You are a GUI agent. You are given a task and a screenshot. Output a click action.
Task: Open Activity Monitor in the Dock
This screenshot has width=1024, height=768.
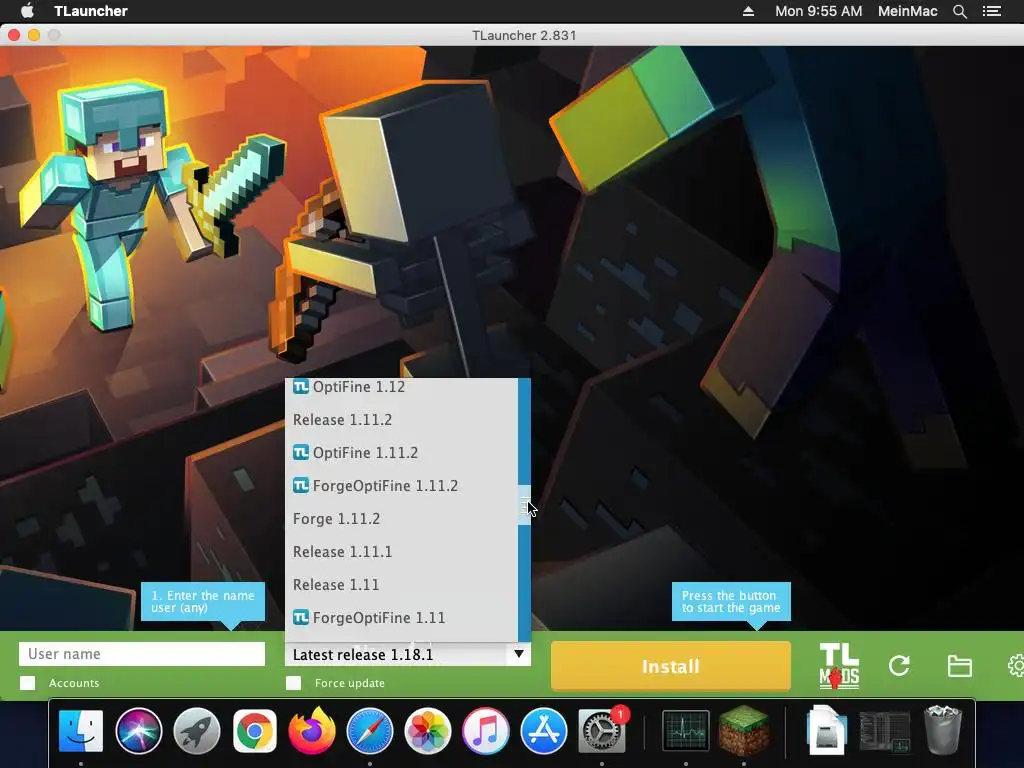coord(686,731)
